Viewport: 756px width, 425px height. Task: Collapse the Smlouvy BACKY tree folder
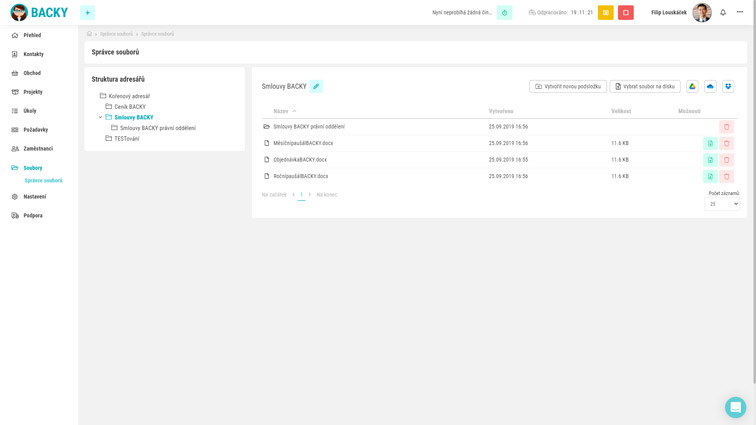100,118
